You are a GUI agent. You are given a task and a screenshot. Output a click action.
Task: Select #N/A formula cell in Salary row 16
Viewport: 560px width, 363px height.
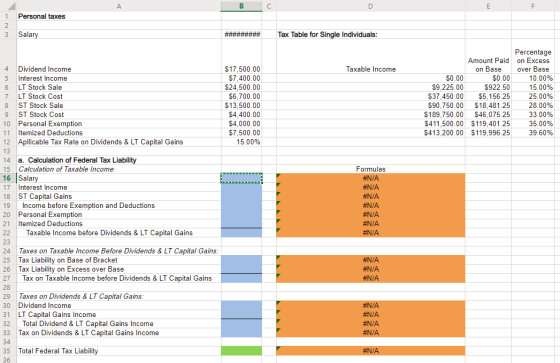coord(370,178)
